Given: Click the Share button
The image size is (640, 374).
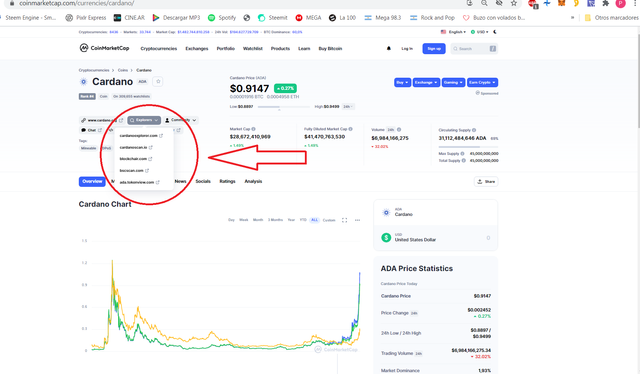Looking at the screenshot, I should 486,182.
